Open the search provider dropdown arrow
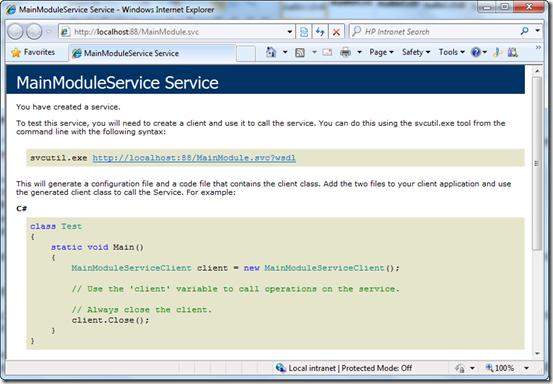 [x=537, y=31]
